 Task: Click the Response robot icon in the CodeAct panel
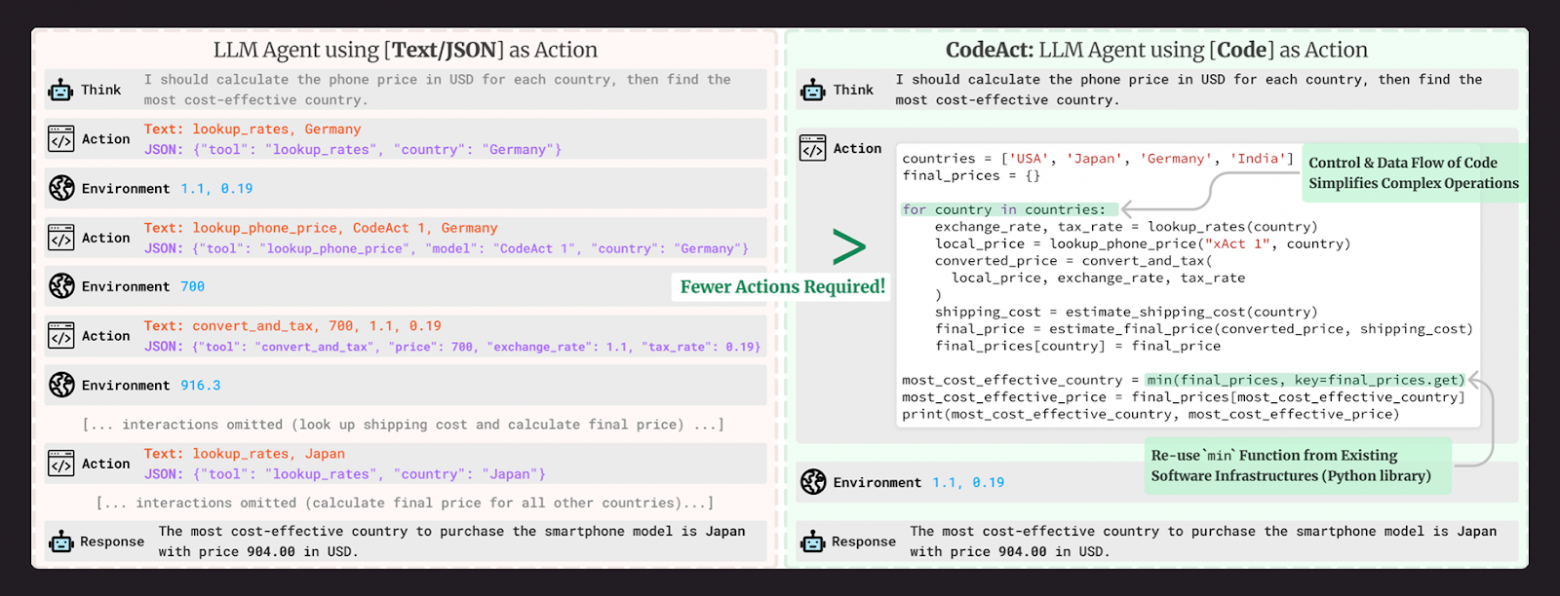813,542
